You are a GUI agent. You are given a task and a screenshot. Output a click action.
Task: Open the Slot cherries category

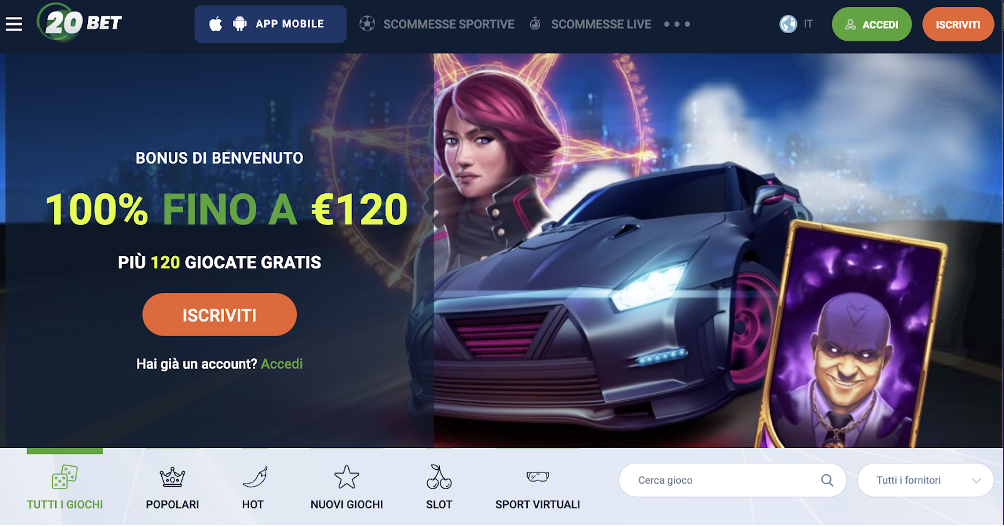439,488
